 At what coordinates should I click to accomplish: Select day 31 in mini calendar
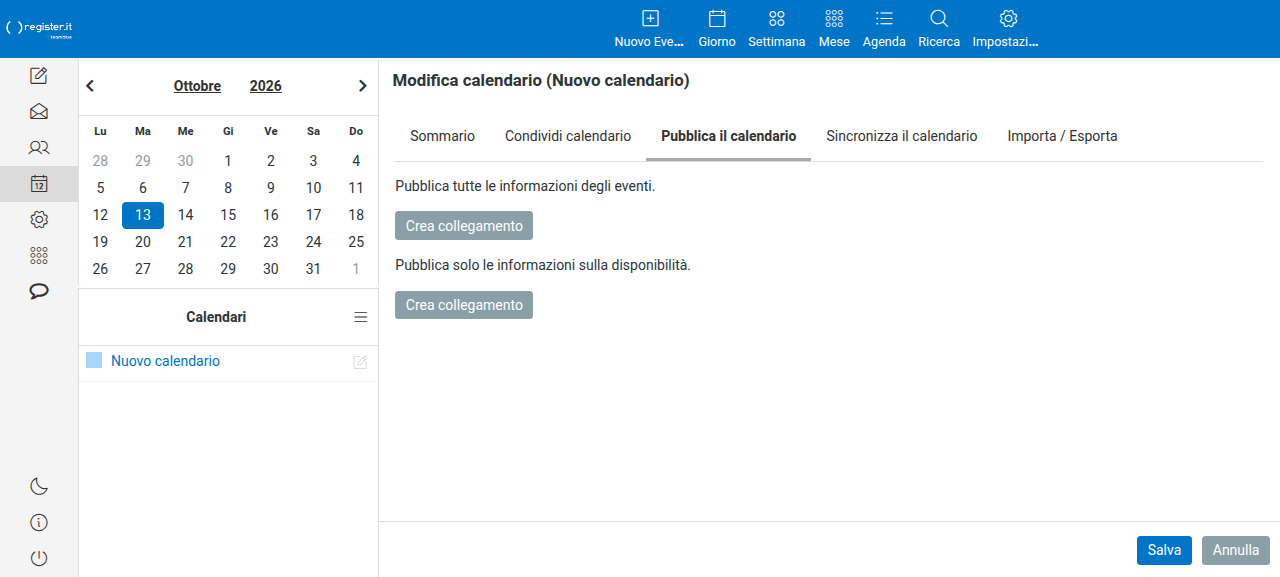coord(313,269)
